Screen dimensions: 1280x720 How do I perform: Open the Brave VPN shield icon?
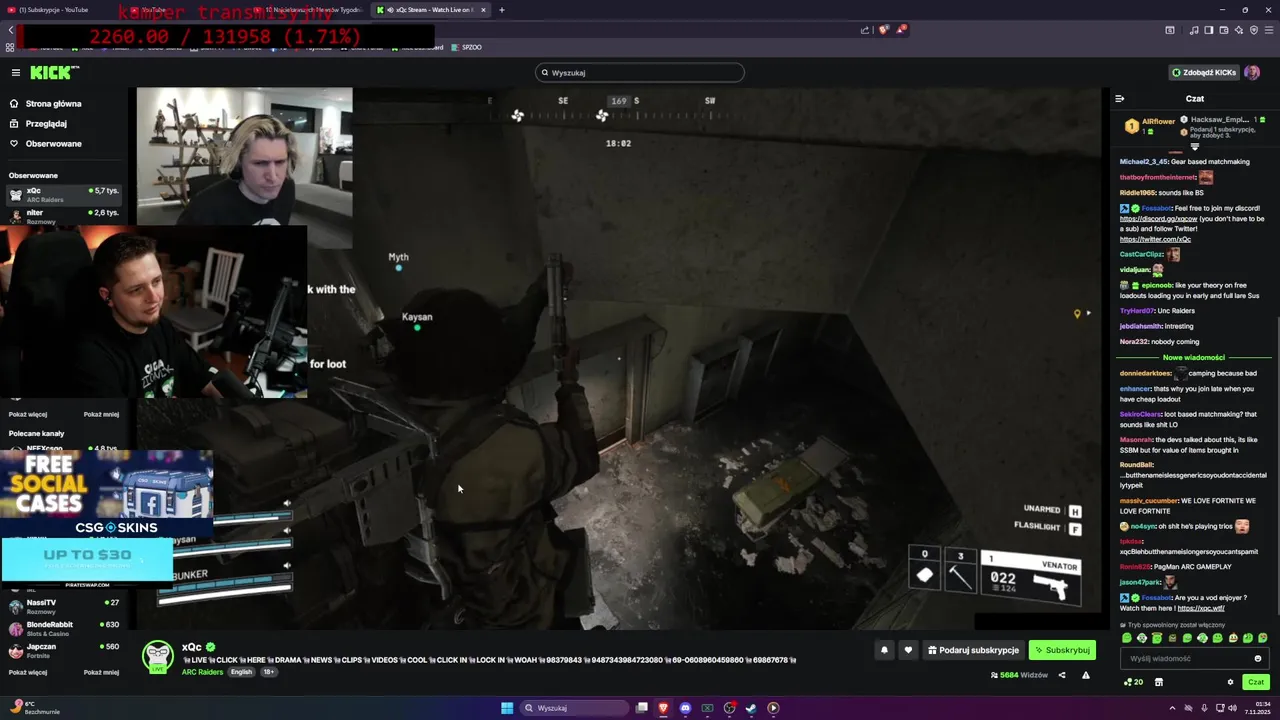click(1254, 30)
